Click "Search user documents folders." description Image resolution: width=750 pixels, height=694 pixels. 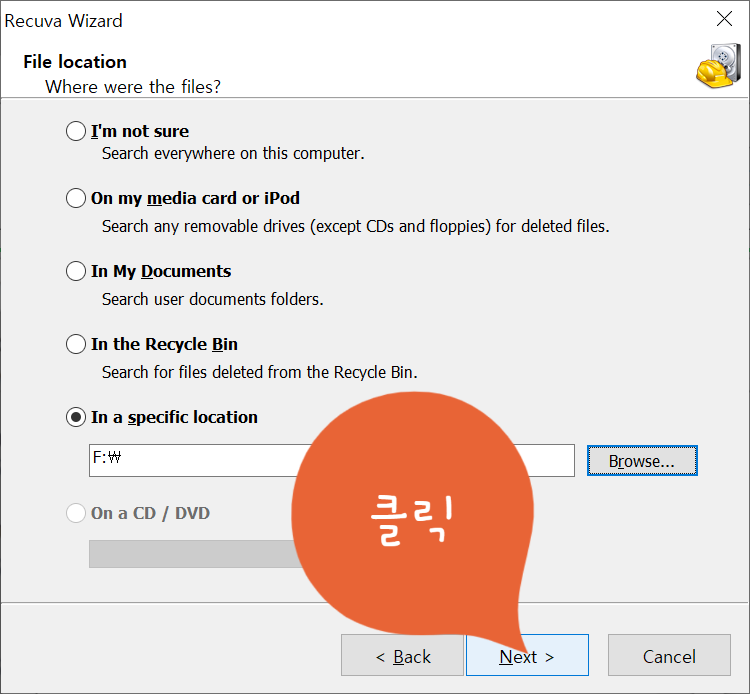pos(212,299)
